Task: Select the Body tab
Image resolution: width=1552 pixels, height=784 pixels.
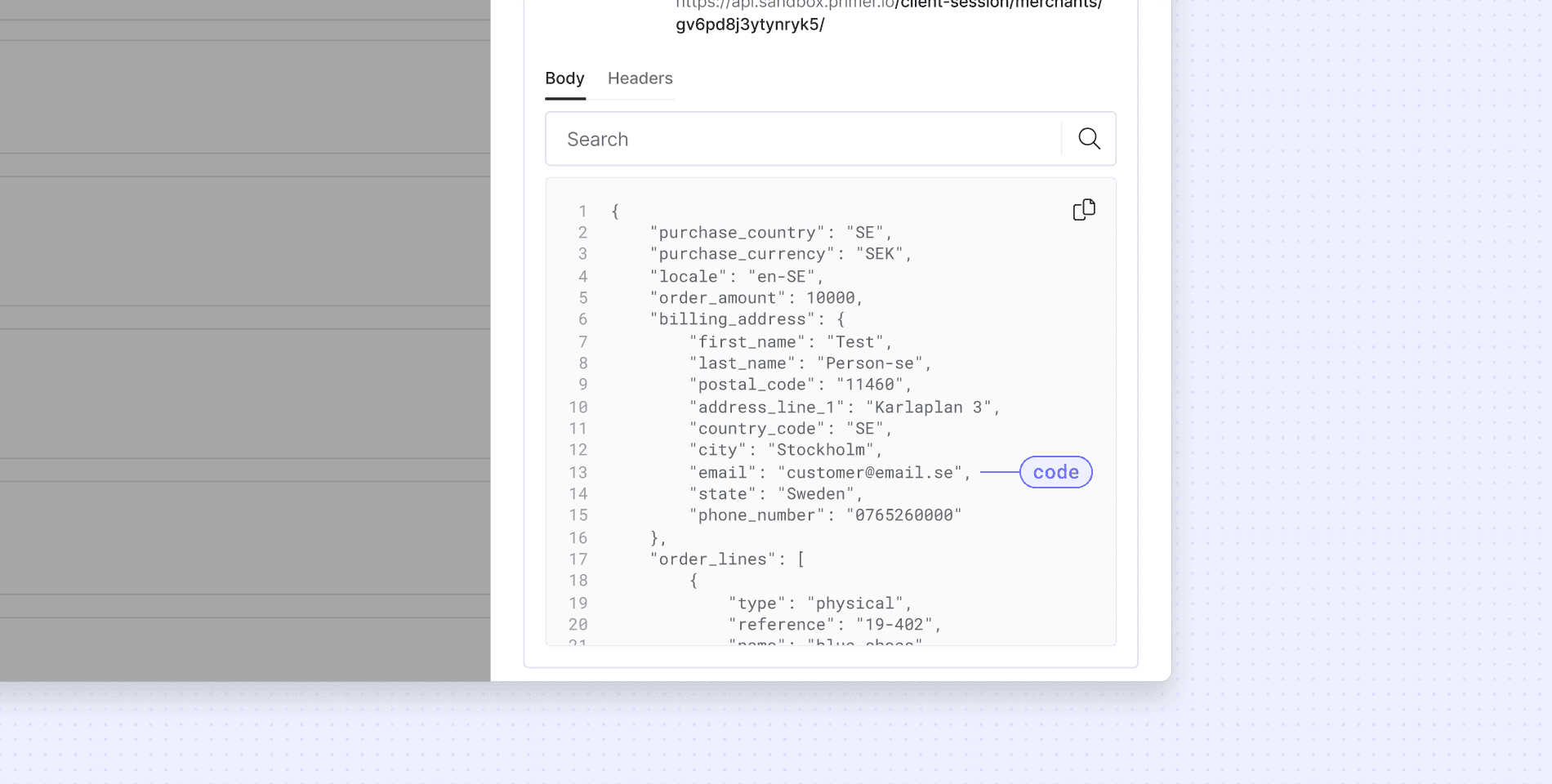Action: 564,78
